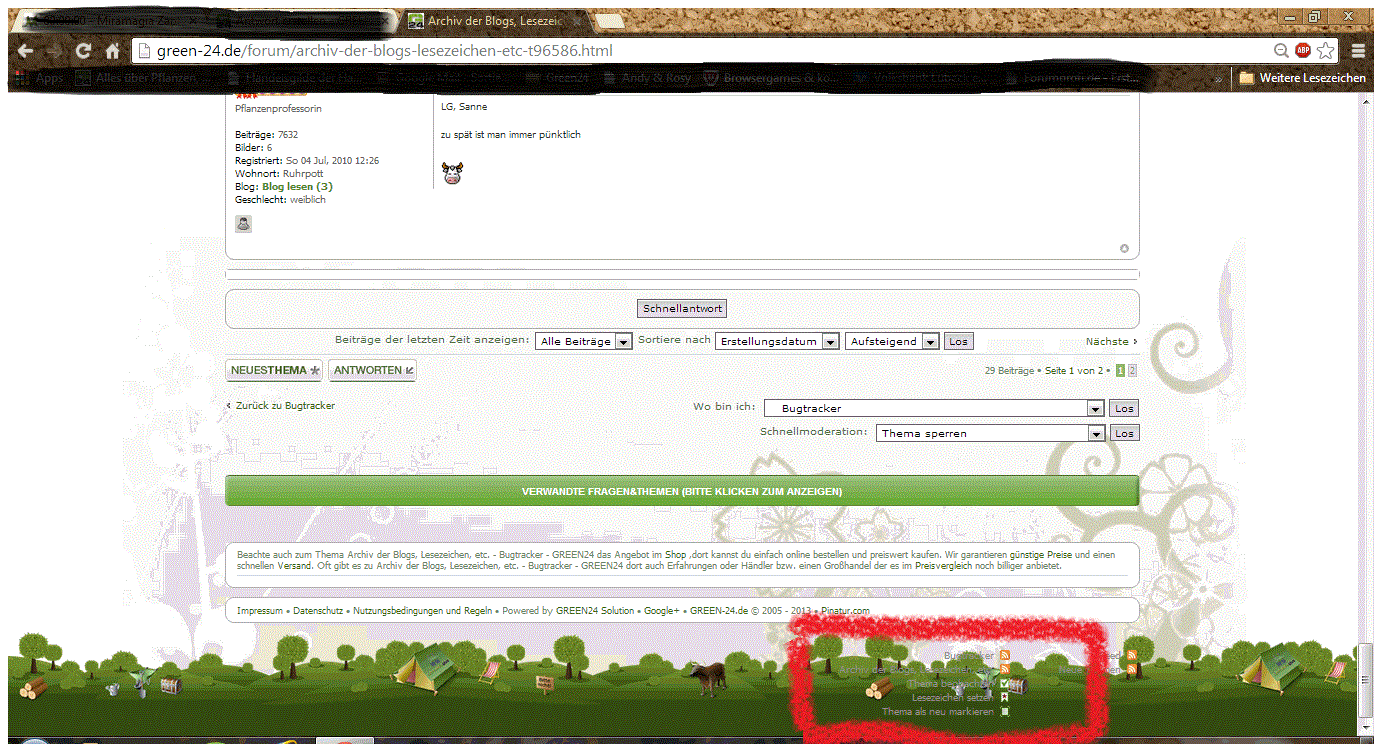Image resolution: width=1382 pixels, height=744 pixels.
Task: Click the user status icon under profile
Action: pyautogui.click(x=243, y=223)
